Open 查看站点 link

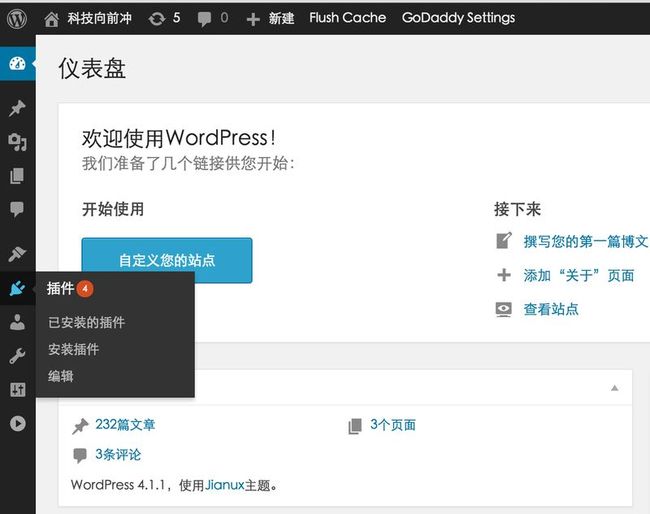551,309
